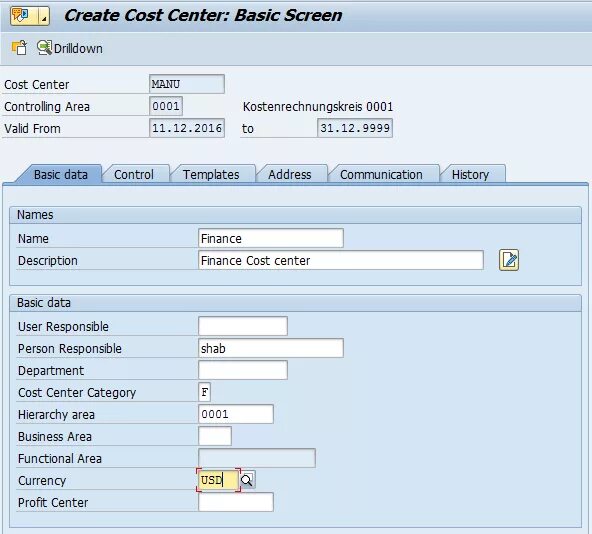This screenshot has width=592, height=534.
Task: Go to the Address tab
Action: click(290, 174)
